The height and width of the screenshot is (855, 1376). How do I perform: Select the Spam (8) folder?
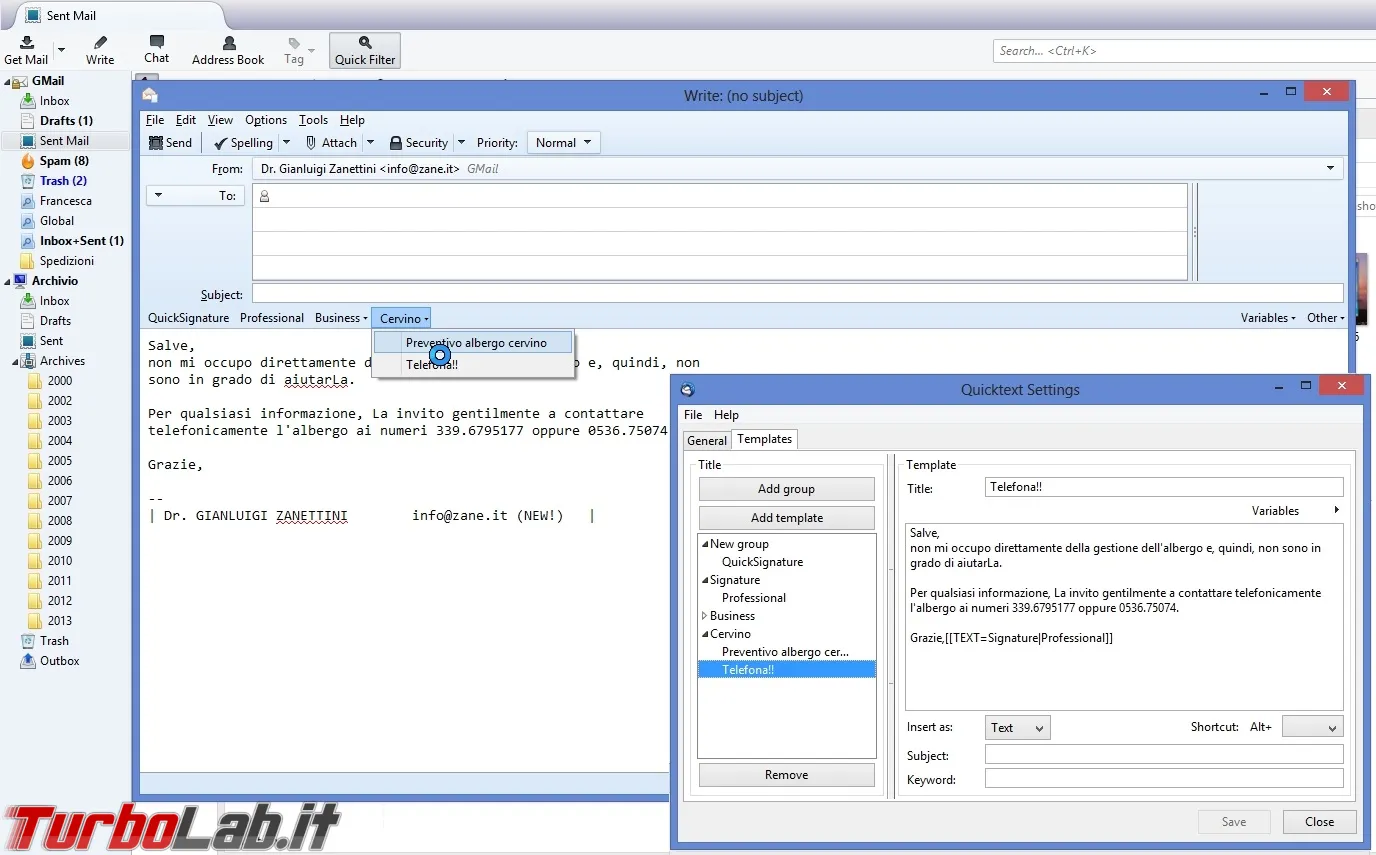tap(64, 161)
